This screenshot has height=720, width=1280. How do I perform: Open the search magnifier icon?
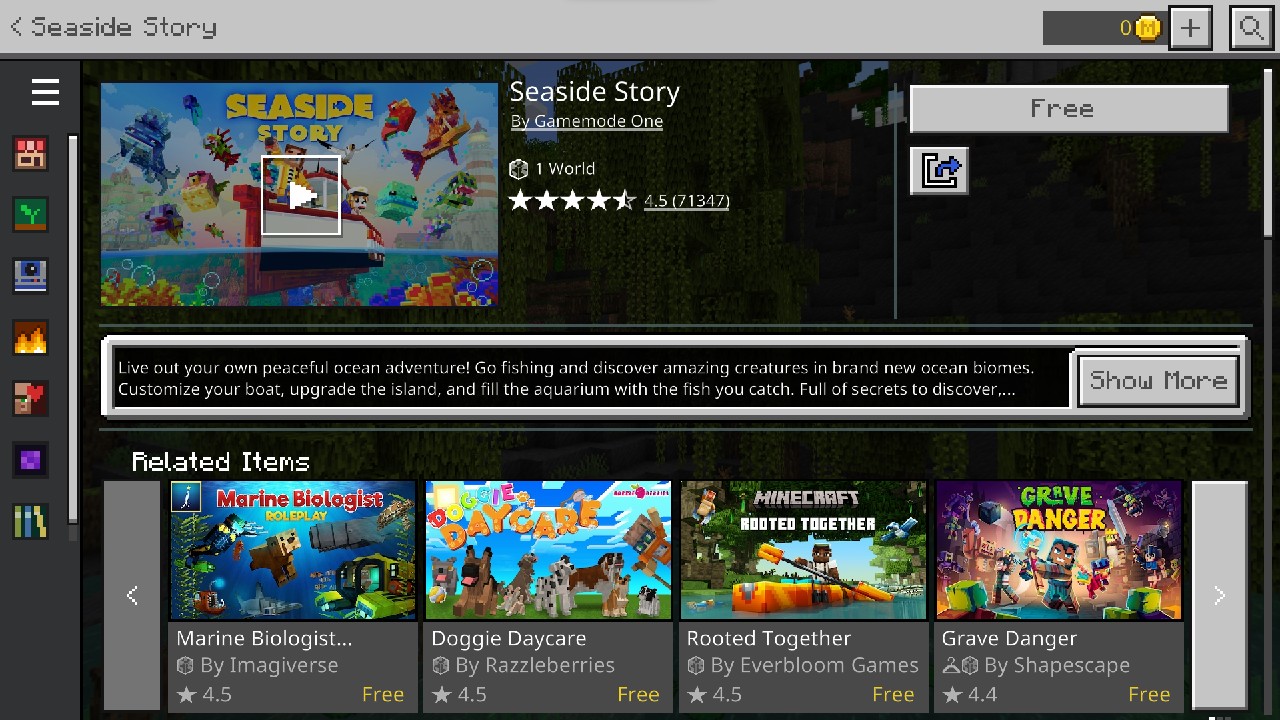(x=1251, y=28)
